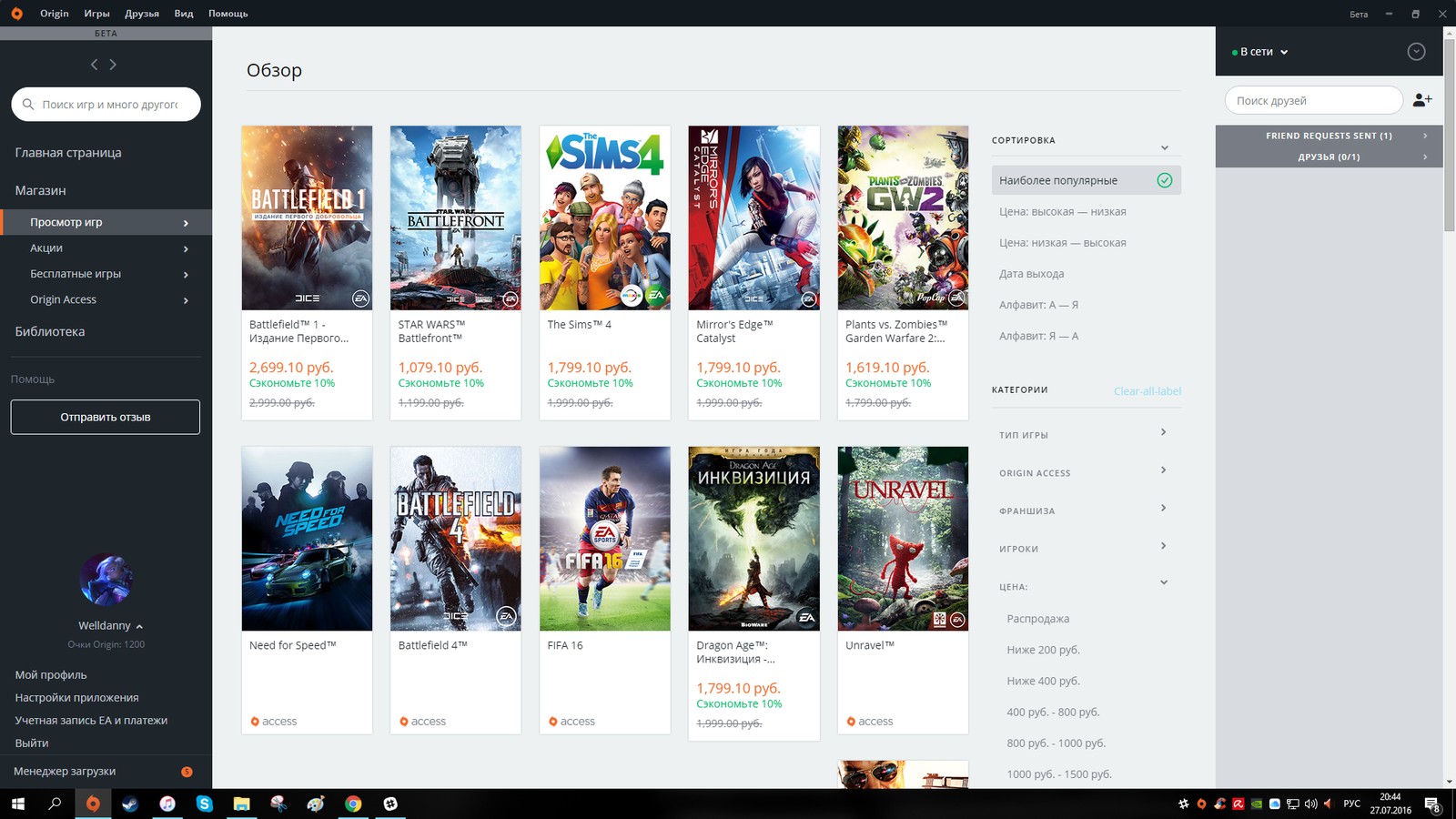Screen dimensions: 1456x819
Task: Expand the game type filter category
Action: click(x=1083, y=434)
